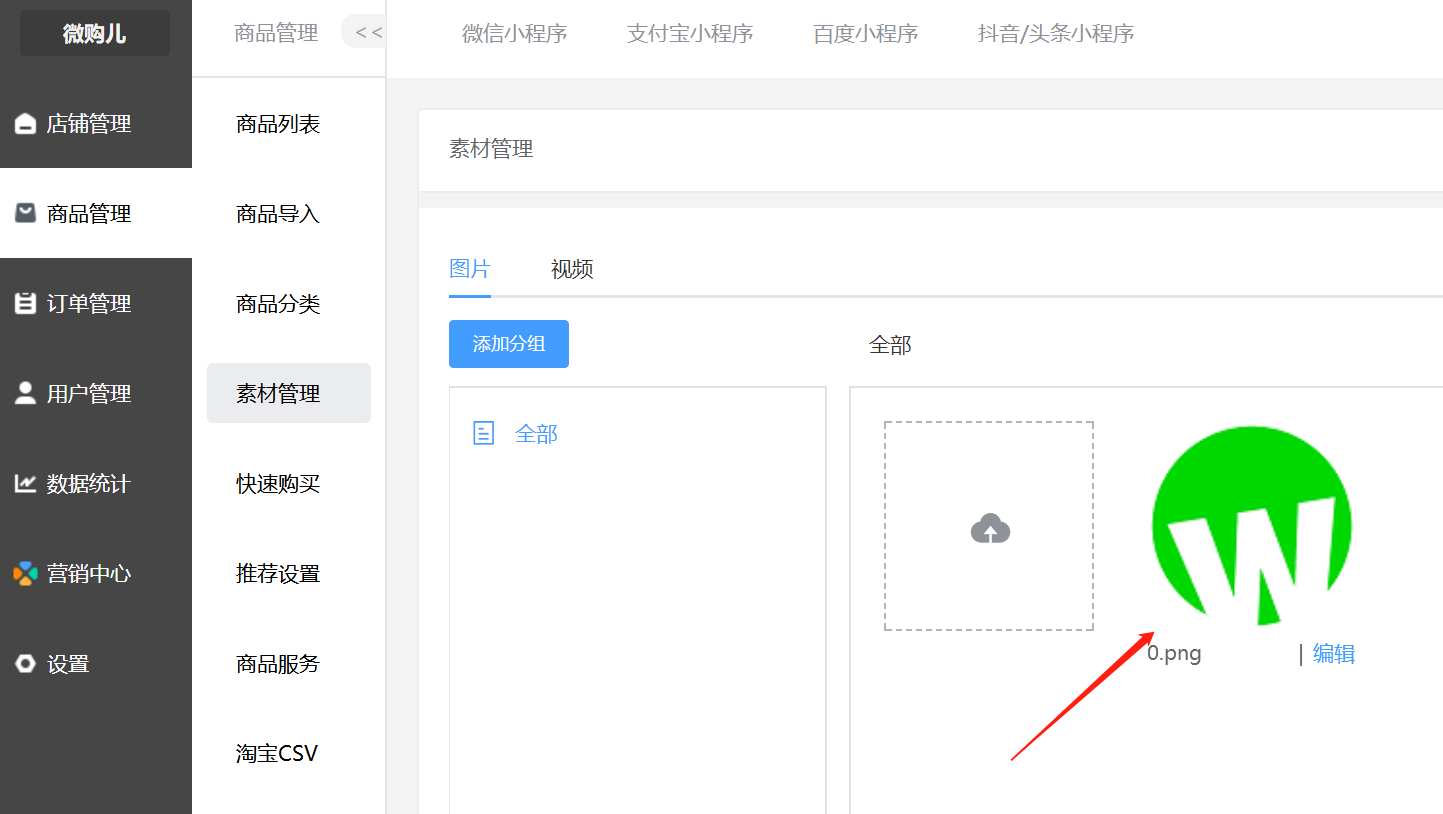The image size is (1443, 814).
Task: Click the 店铺管理 store icon
Action: click(25, 124)
